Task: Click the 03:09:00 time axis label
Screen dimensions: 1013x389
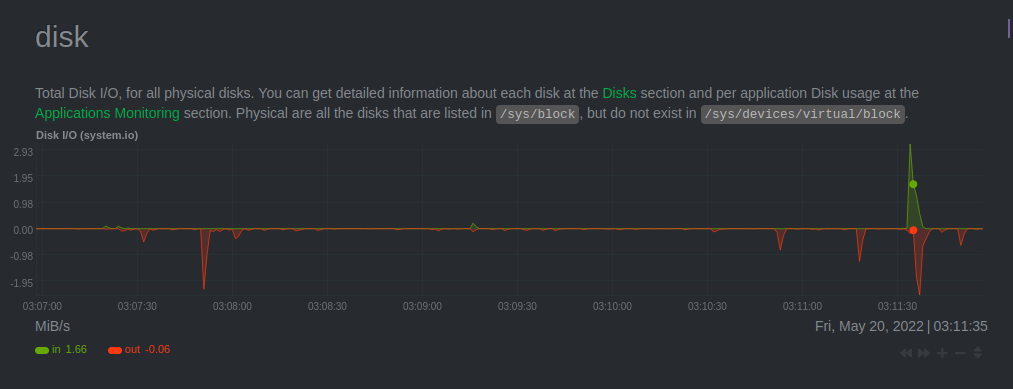Action: coord(423,306)
